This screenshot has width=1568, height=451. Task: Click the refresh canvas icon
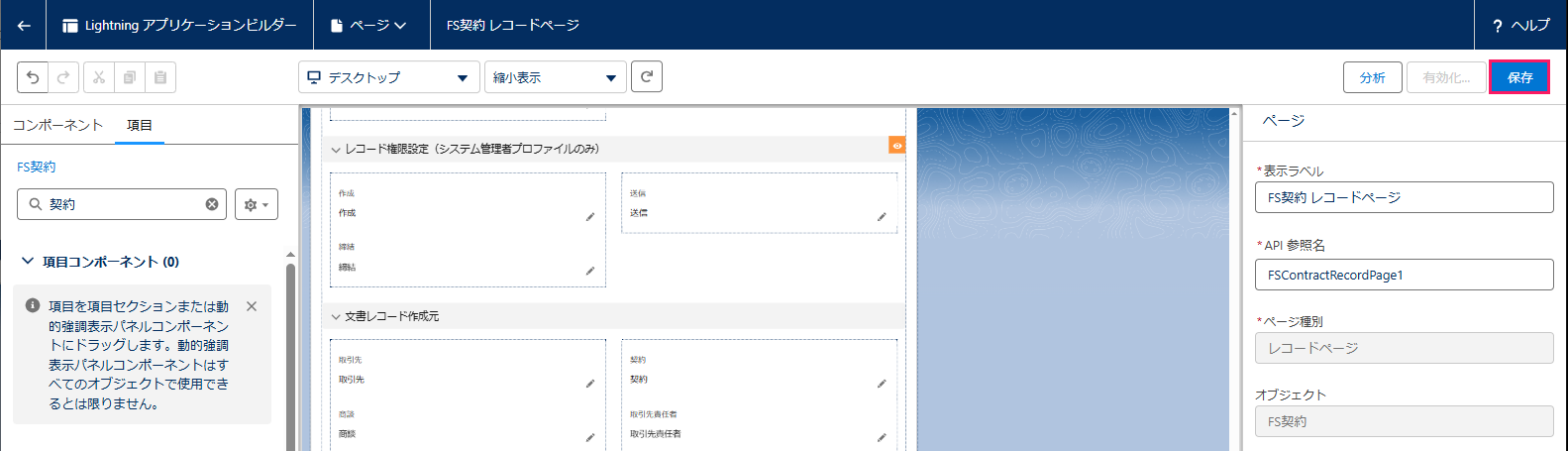pyautogui.click(x=647, y=76)
